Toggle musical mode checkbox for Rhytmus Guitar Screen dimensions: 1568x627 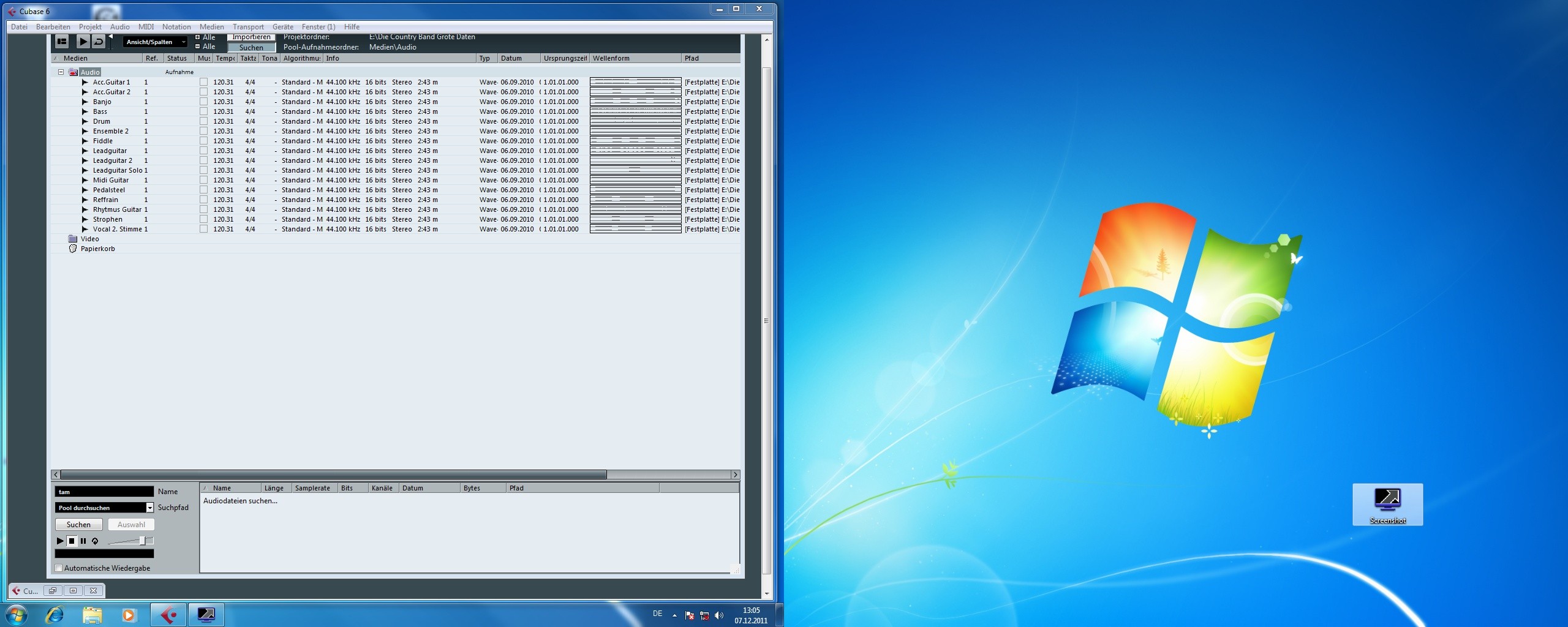click(x=203, y=209)
